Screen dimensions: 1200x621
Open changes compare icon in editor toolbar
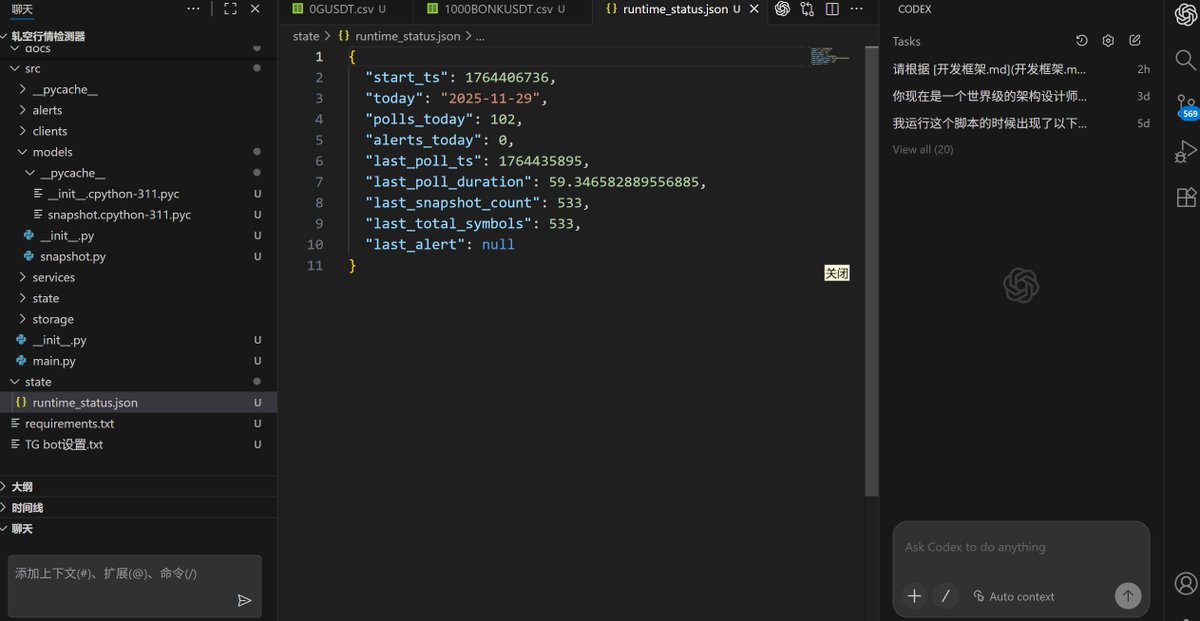(808, 9)
